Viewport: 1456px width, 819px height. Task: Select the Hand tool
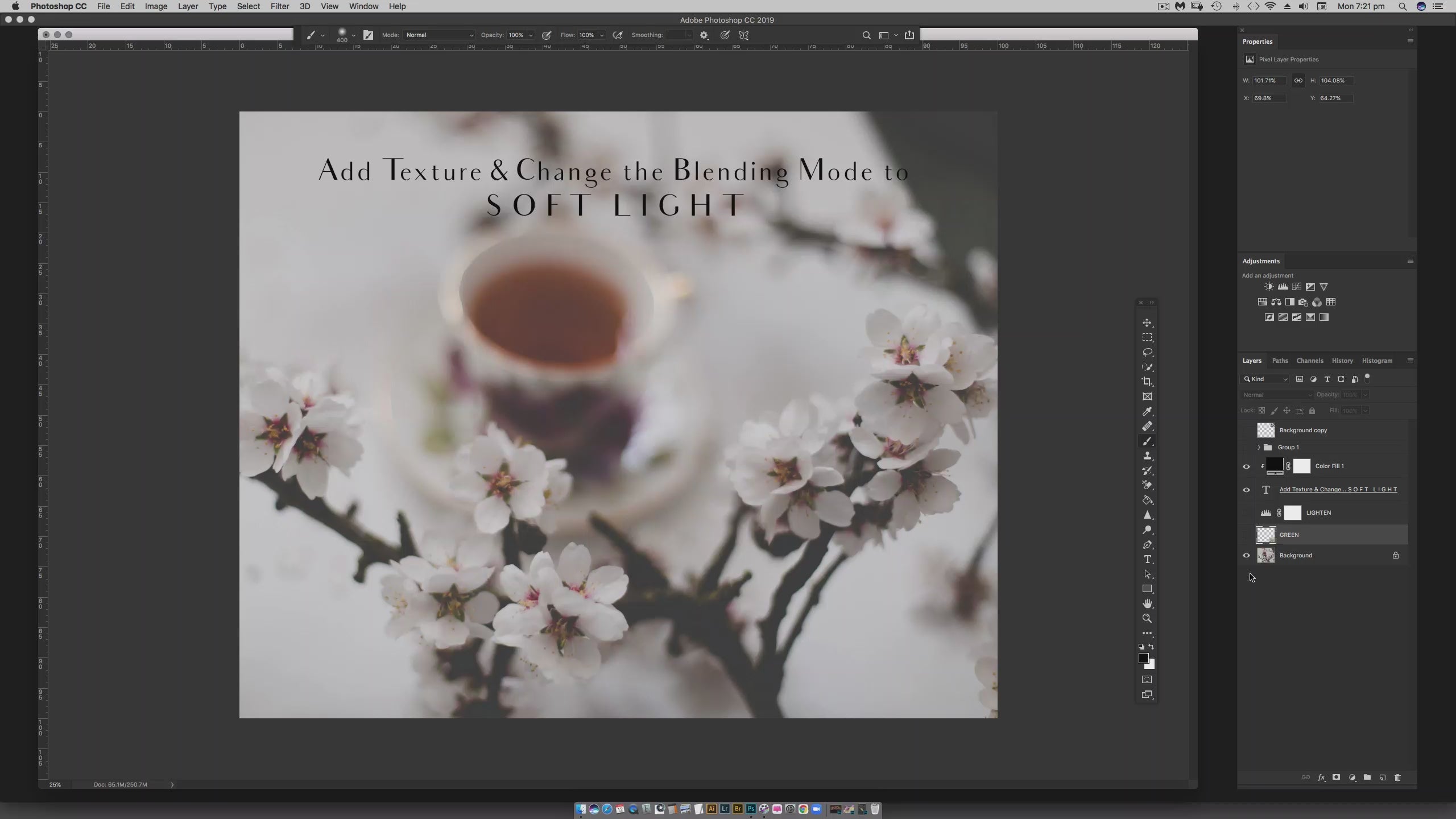(1147, 603)
